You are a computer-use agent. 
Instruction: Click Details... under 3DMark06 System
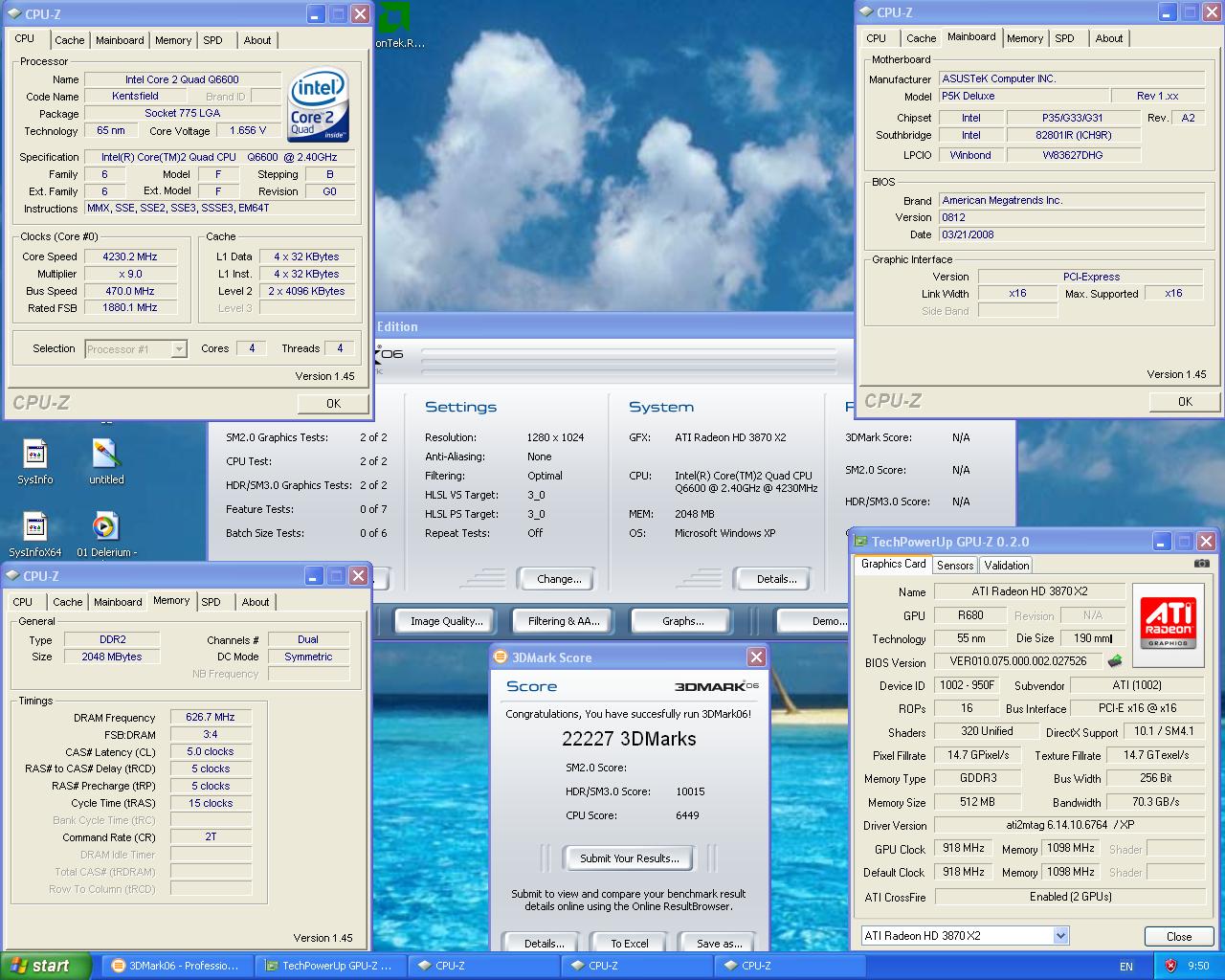coord(776,579)
